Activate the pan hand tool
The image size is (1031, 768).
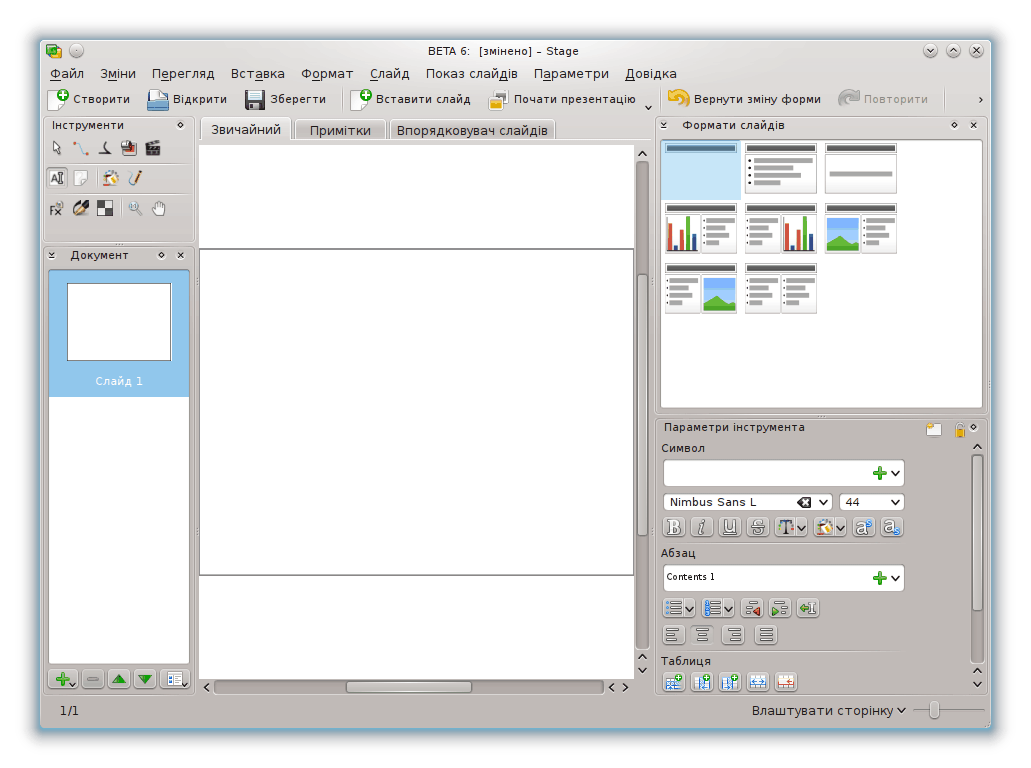tap(158, 208)
